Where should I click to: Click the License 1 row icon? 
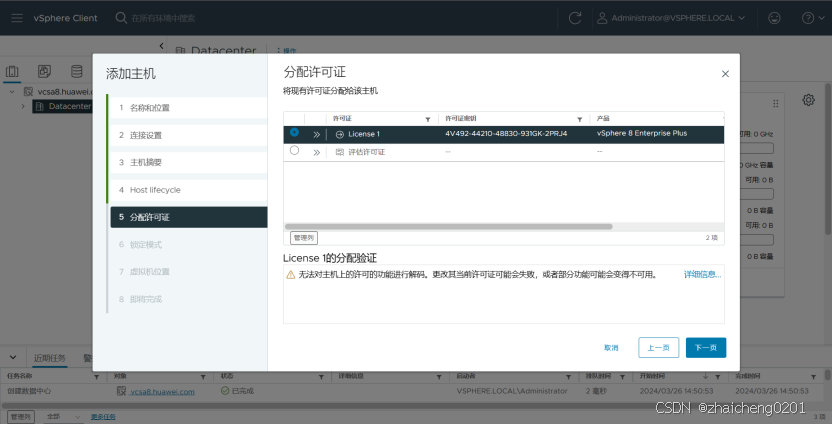tap(340, 134)
